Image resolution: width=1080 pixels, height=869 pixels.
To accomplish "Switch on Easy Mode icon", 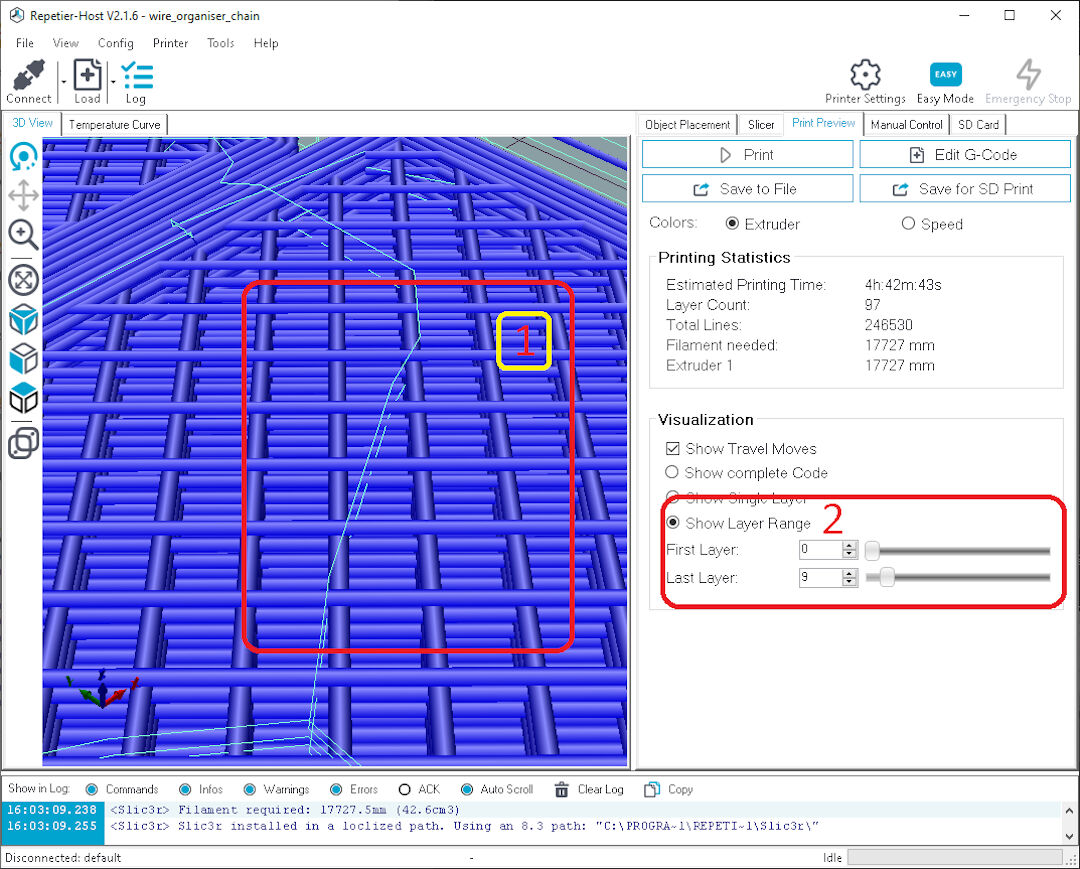I will (945, 74).
